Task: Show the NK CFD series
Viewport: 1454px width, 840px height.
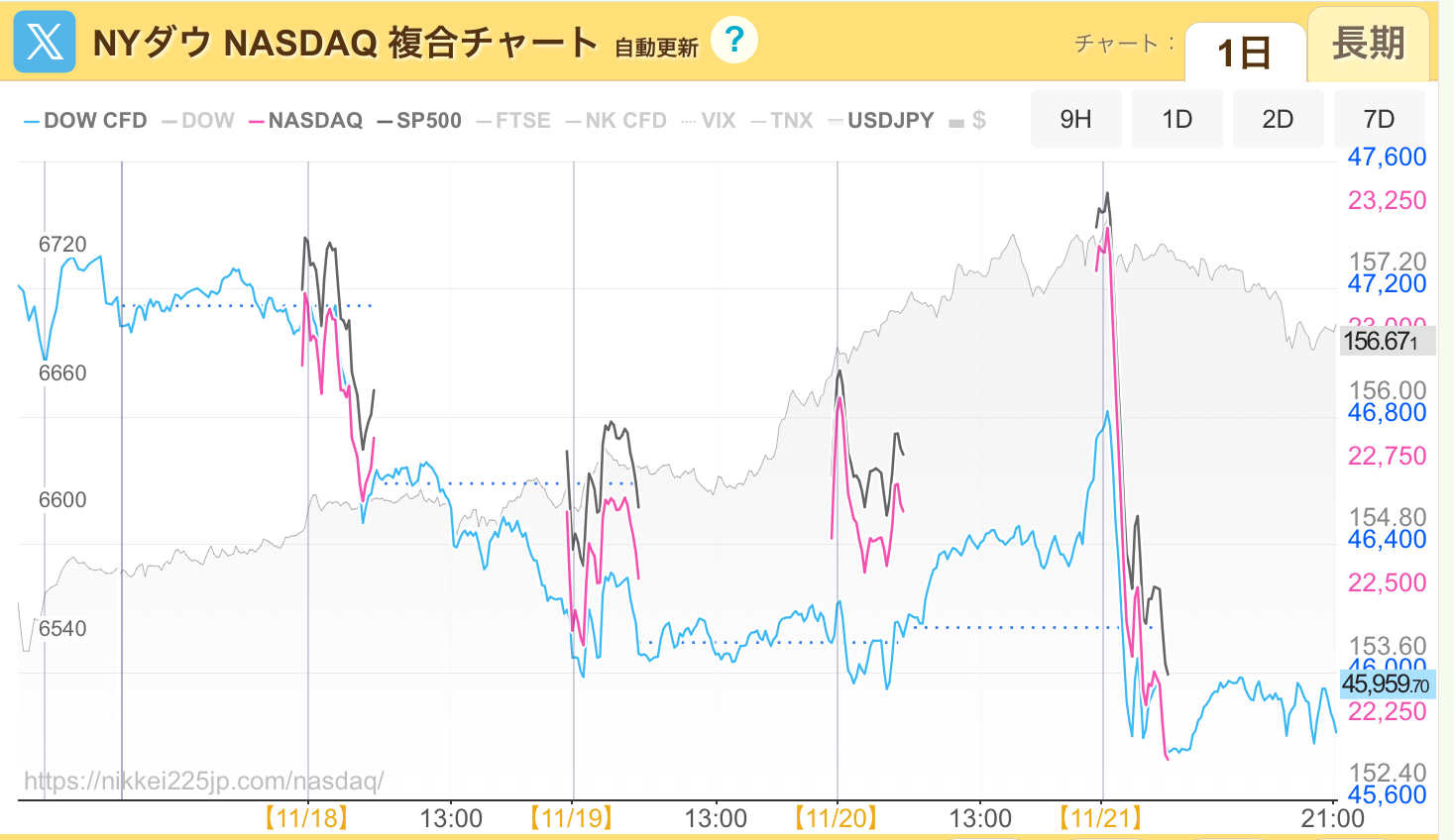Action: [616, 121]
